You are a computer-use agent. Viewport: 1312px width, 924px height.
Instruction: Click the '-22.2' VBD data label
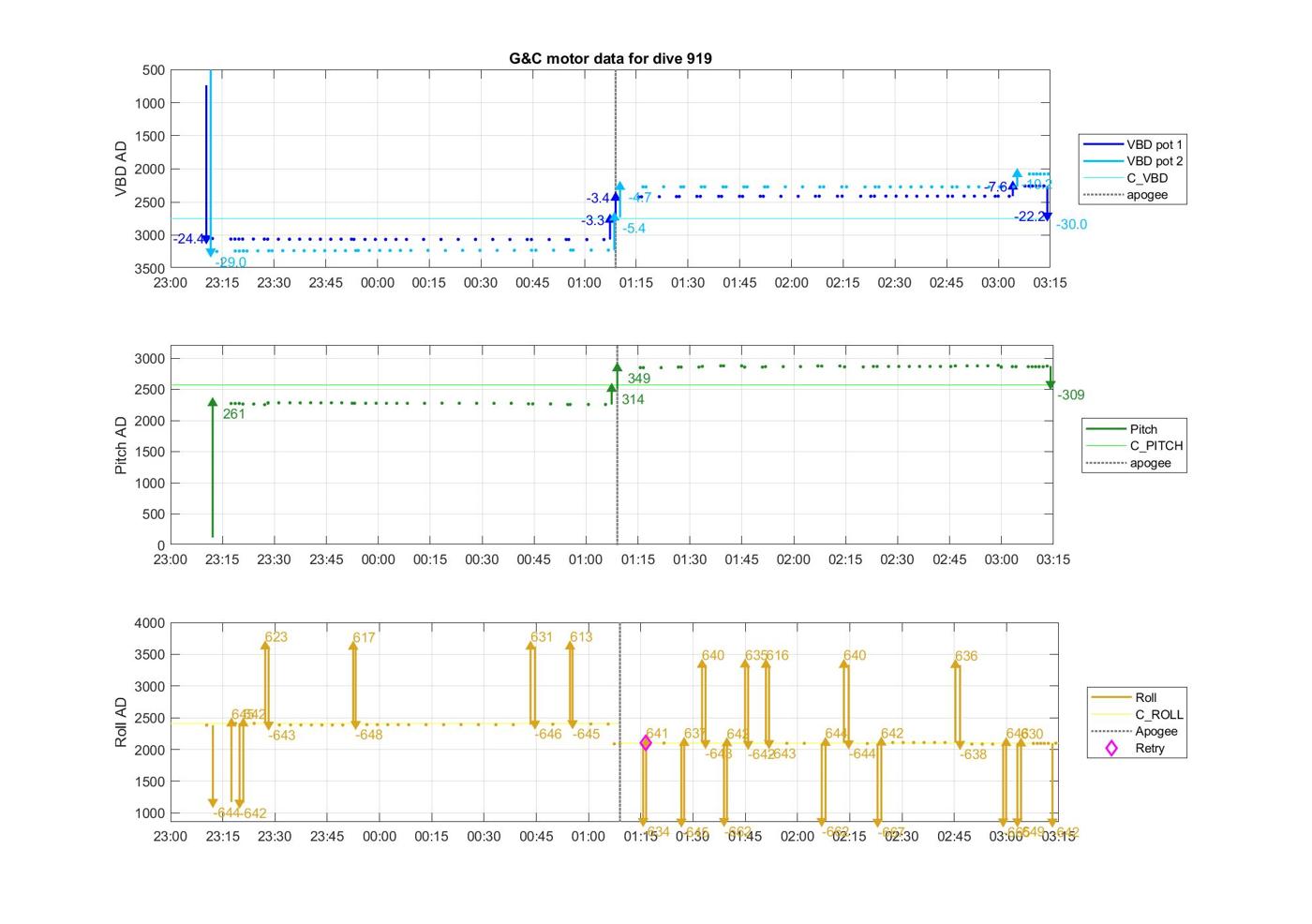tap(1030, 216)
